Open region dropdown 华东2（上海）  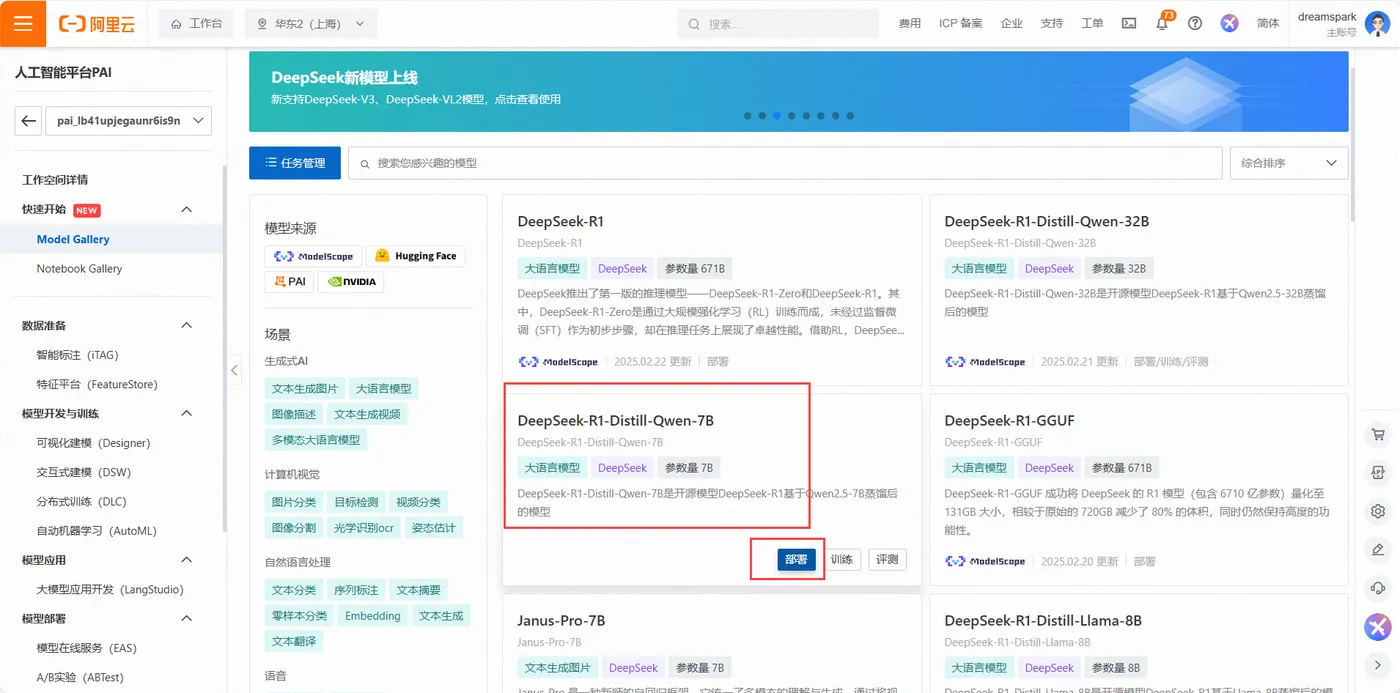(311, 23)
